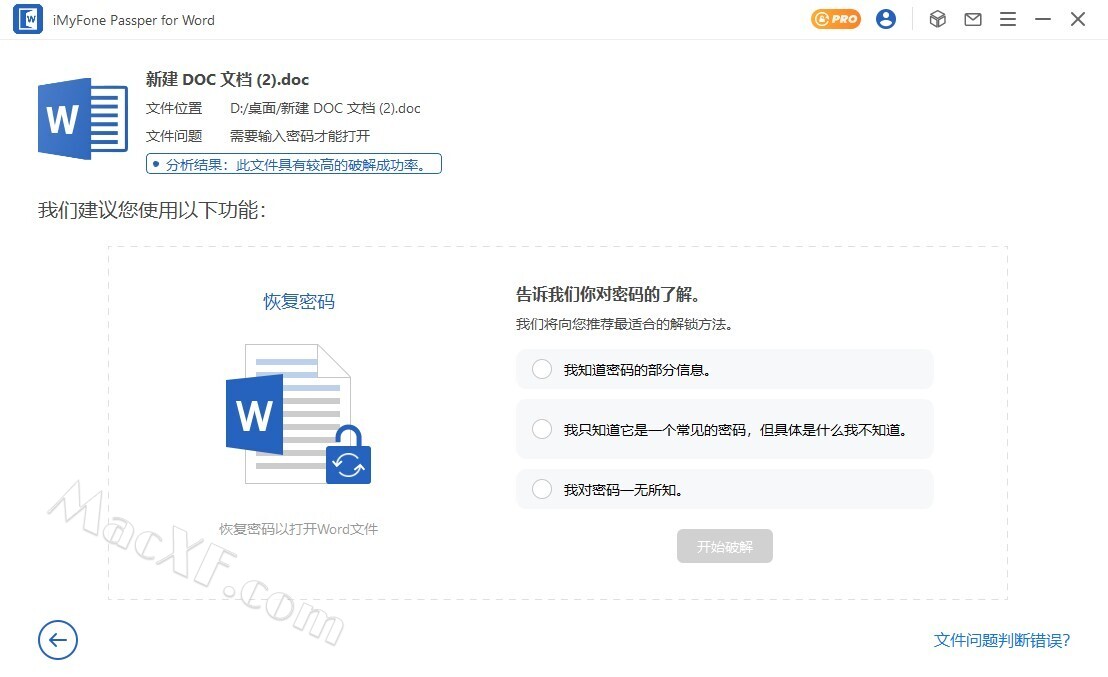Click the large Word document file icon
1108x677 pixels.
[x=83, y=119]
